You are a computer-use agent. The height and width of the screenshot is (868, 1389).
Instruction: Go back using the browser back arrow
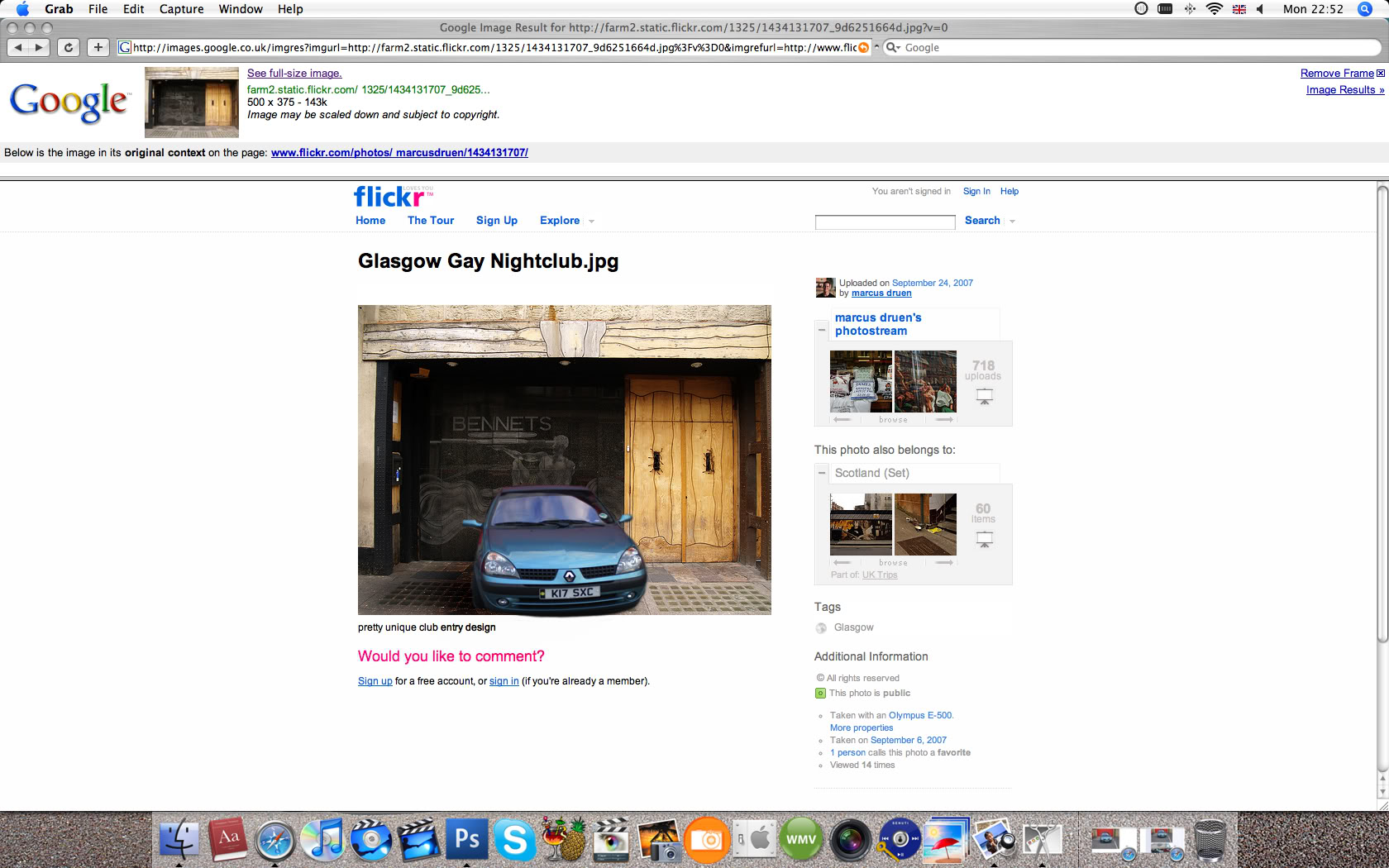coord(18,47)
